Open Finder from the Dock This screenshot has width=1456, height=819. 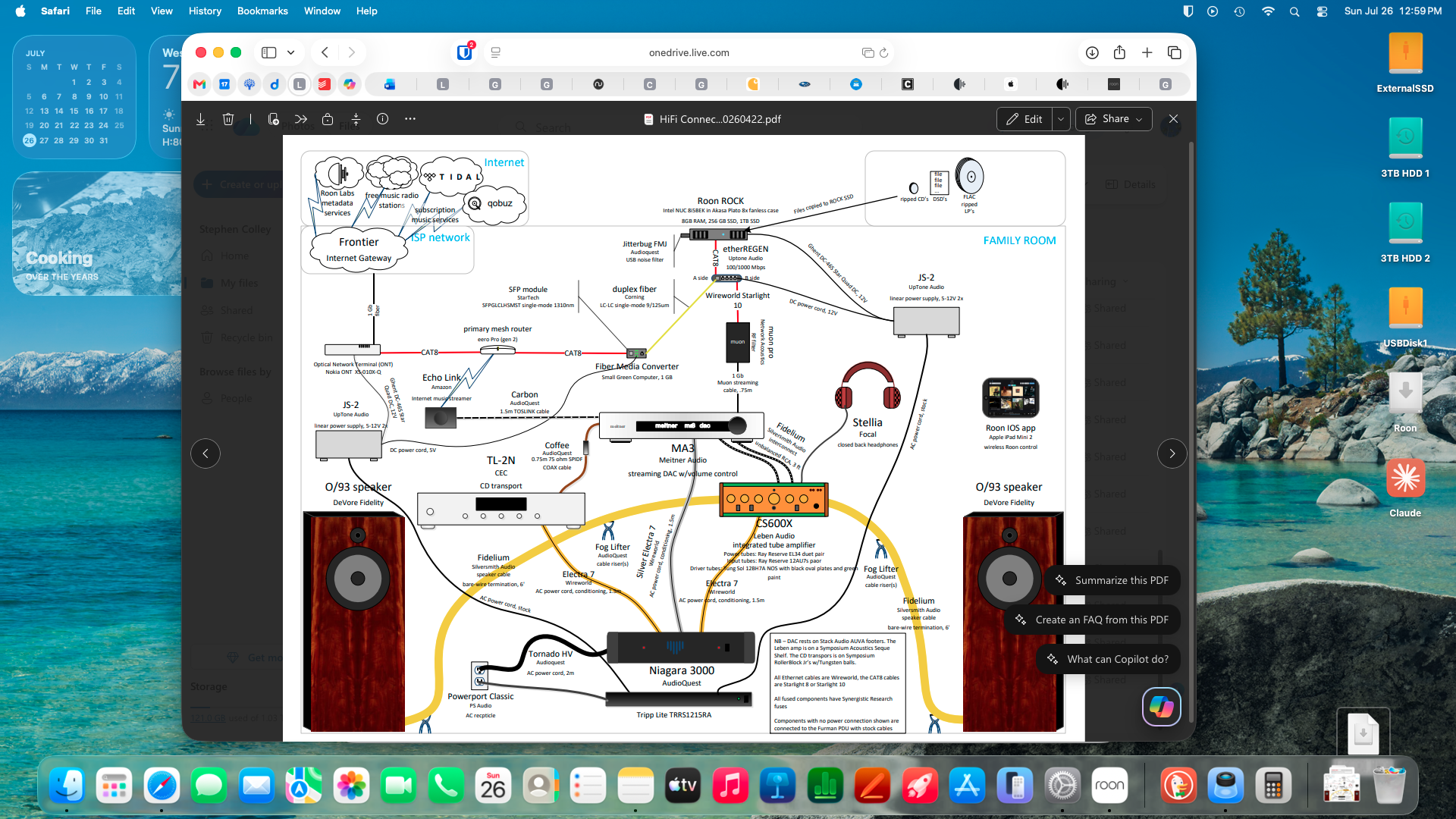pos(67,786)
